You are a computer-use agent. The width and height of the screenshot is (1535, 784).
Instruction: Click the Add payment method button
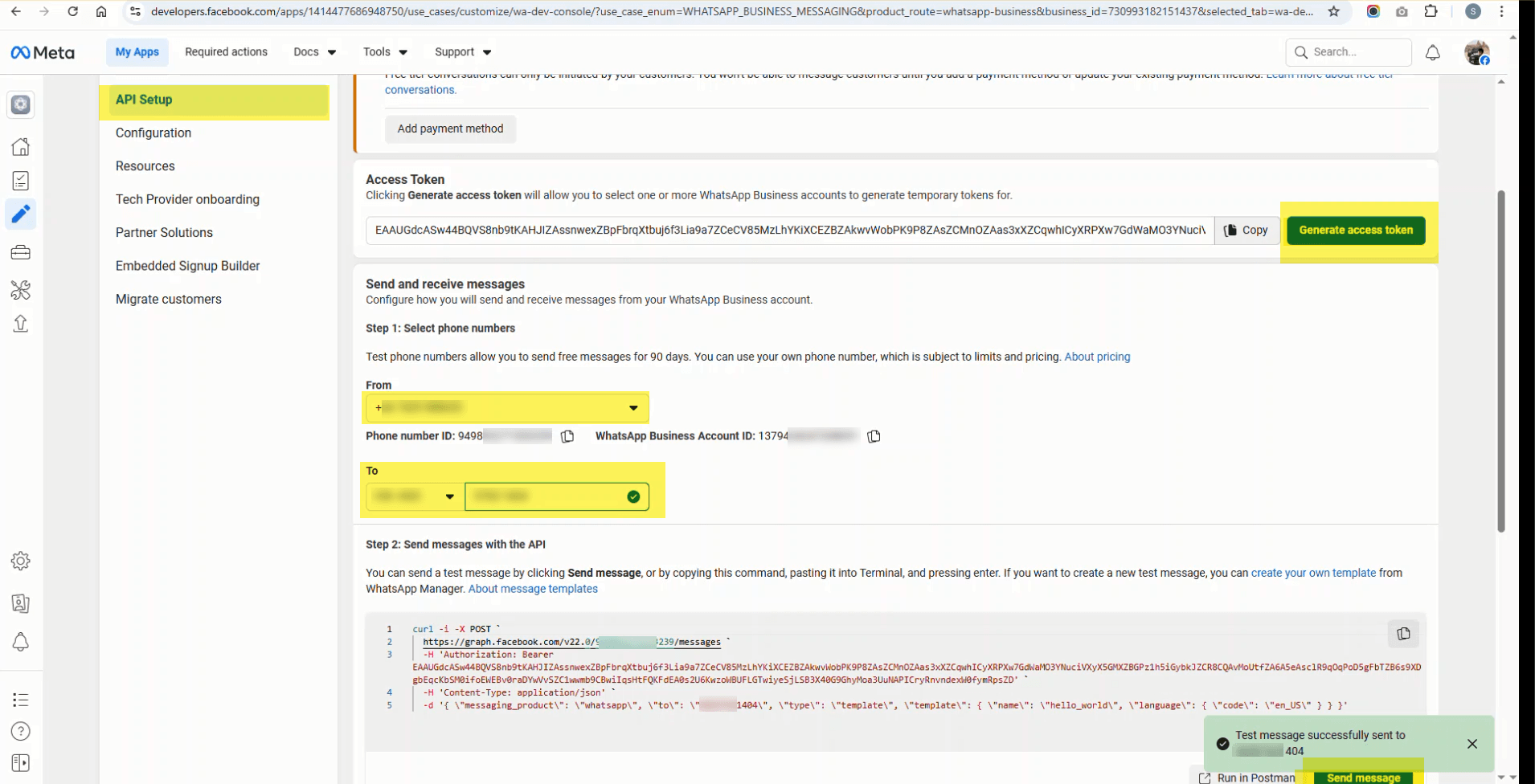pyautogui.click(x=450, y=129)
